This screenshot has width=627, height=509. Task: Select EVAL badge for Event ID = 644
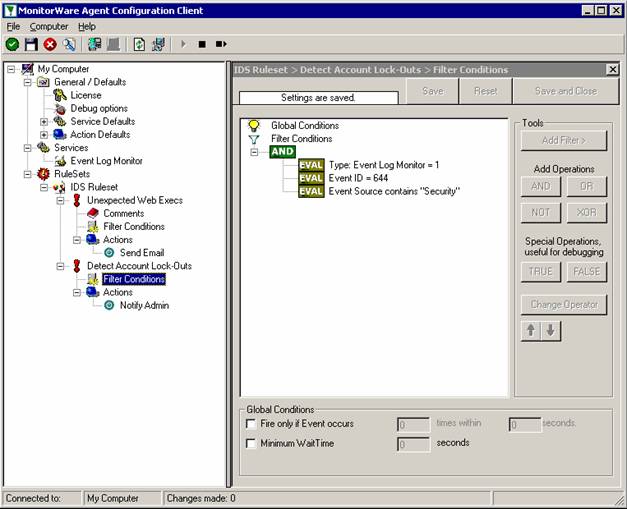pos(311,178)
